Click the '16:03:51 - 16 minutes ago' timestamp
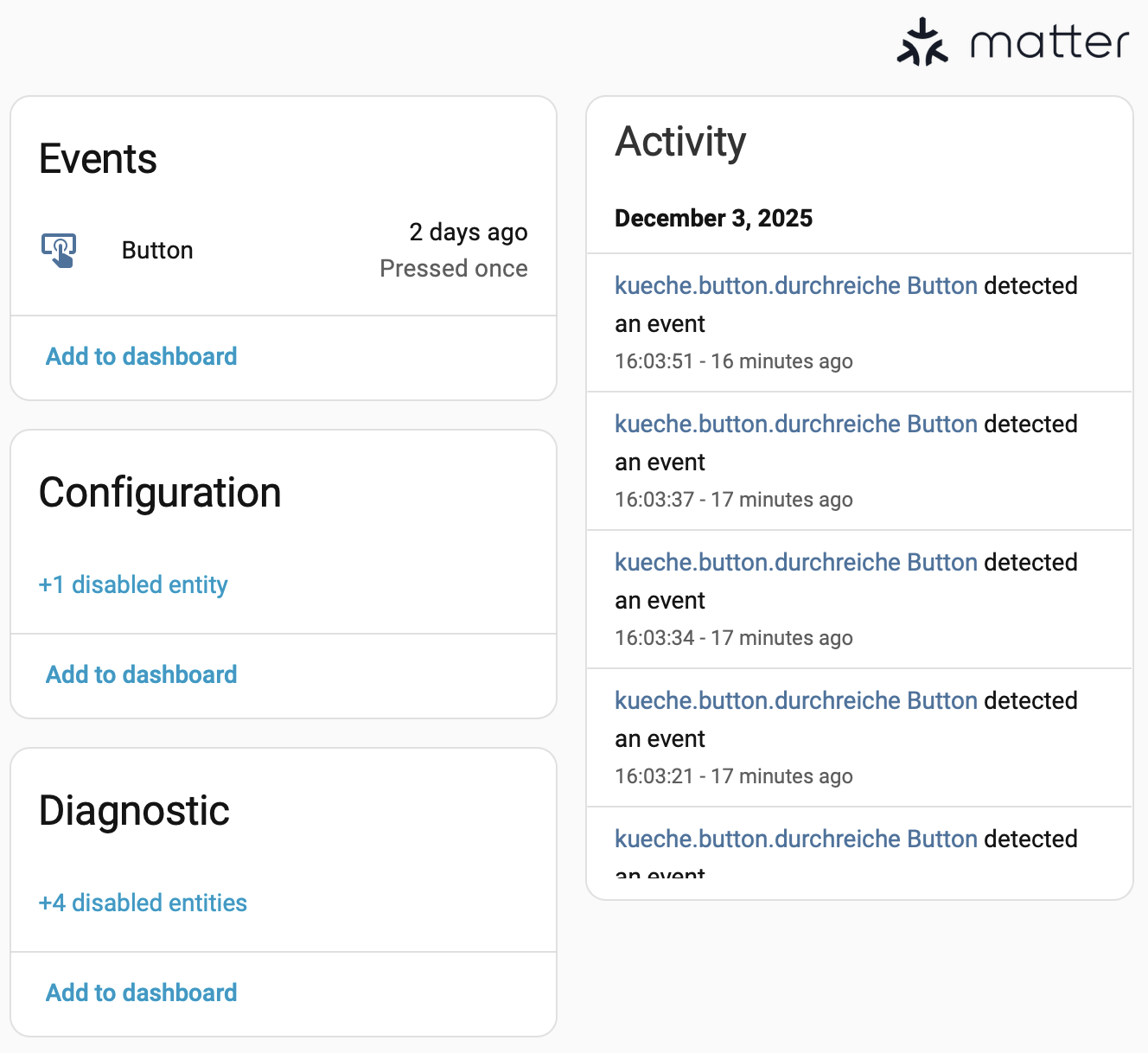Screen dimensions: 1148x1053 tap(733, 361)
